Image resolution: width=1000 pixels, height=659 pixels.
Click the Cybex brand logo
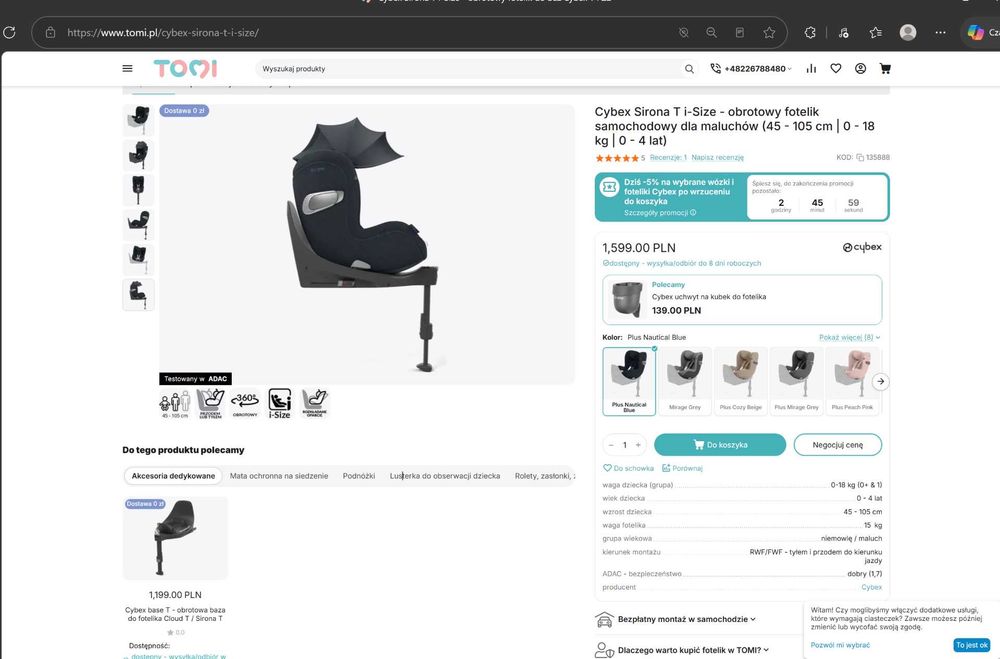(x=862, y=248)
